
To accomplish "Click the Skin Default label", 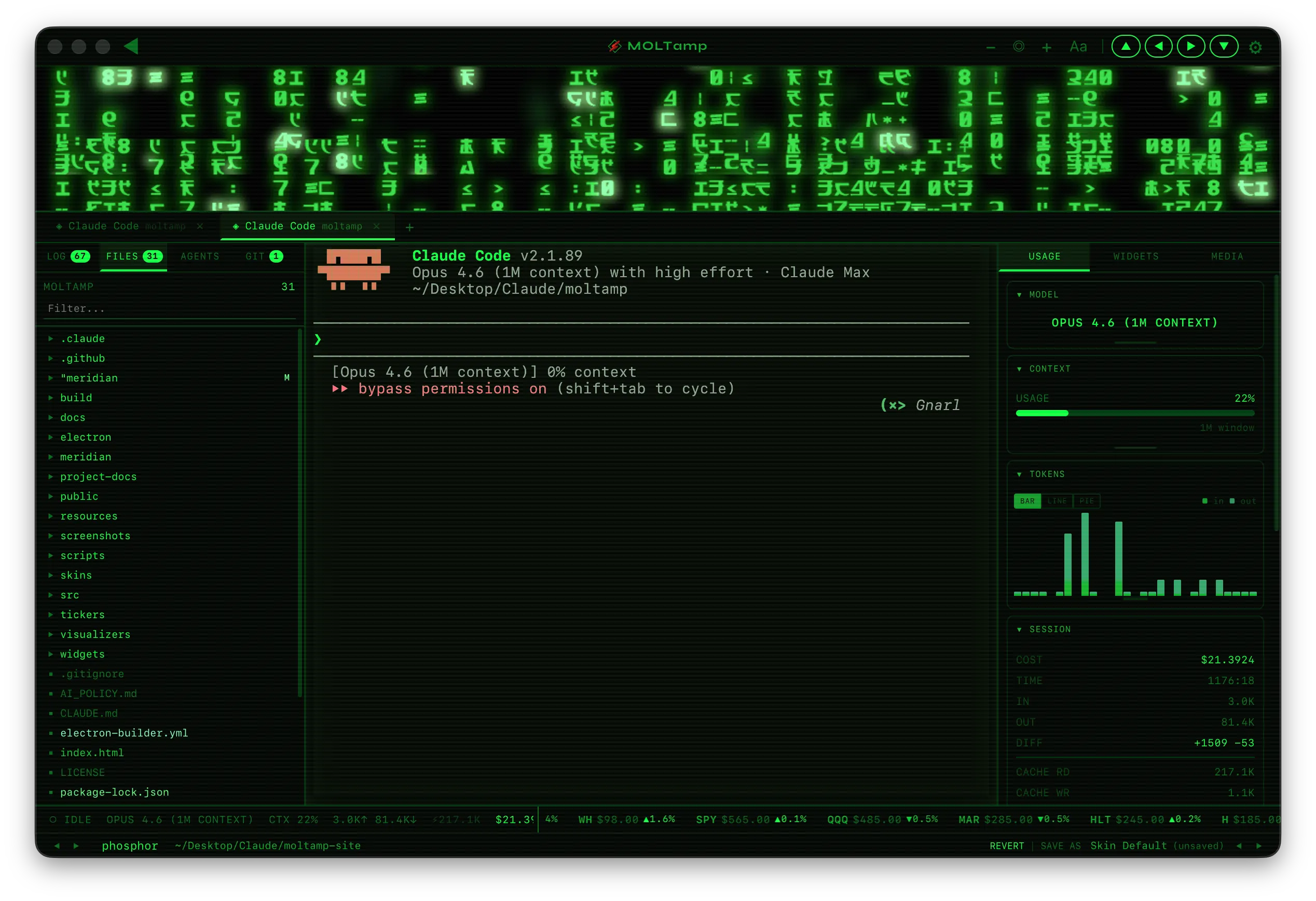I will point(1128,845).
